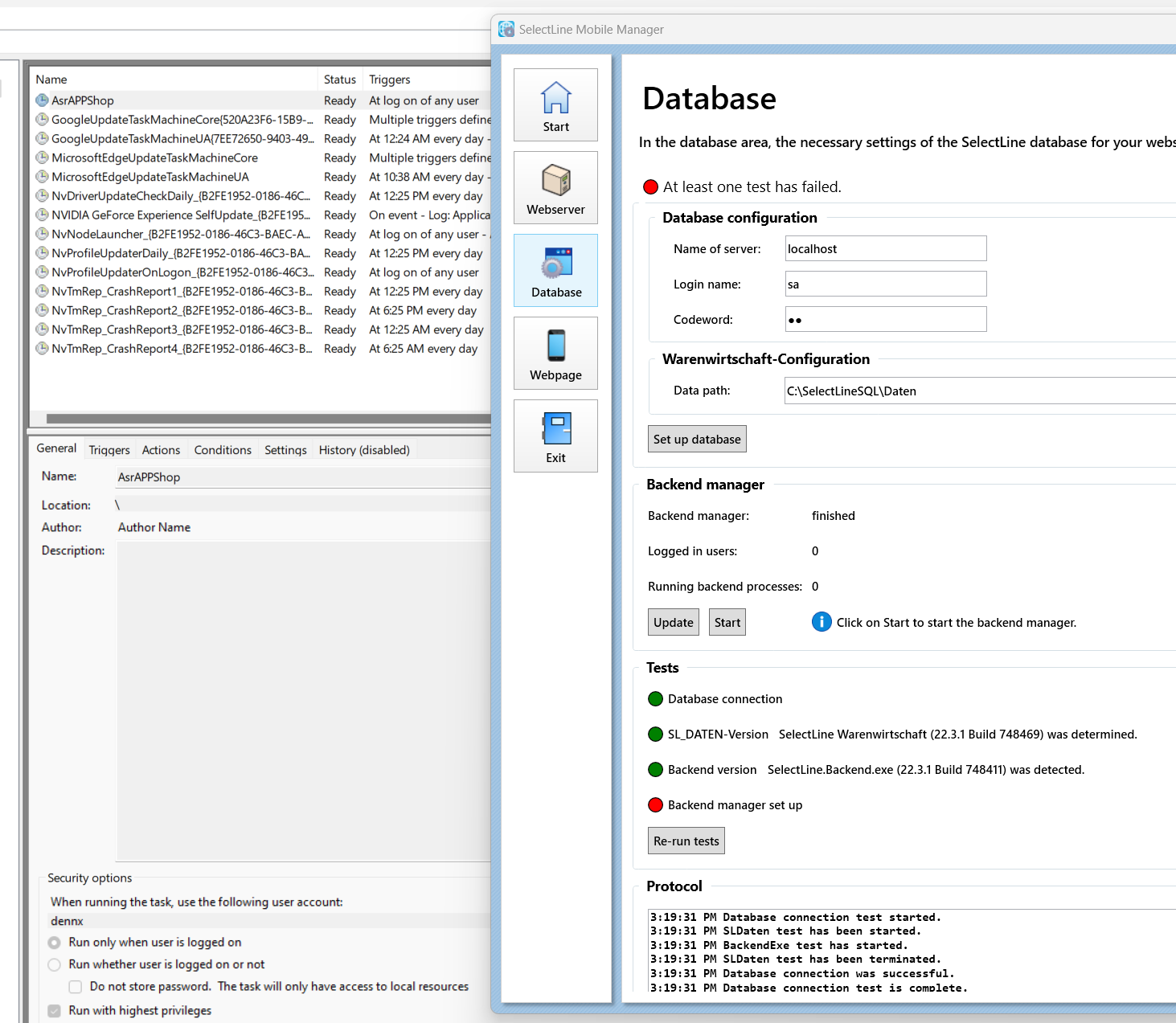Select Run whether user is logged on or not
1176x1023 pixels.
54,964
